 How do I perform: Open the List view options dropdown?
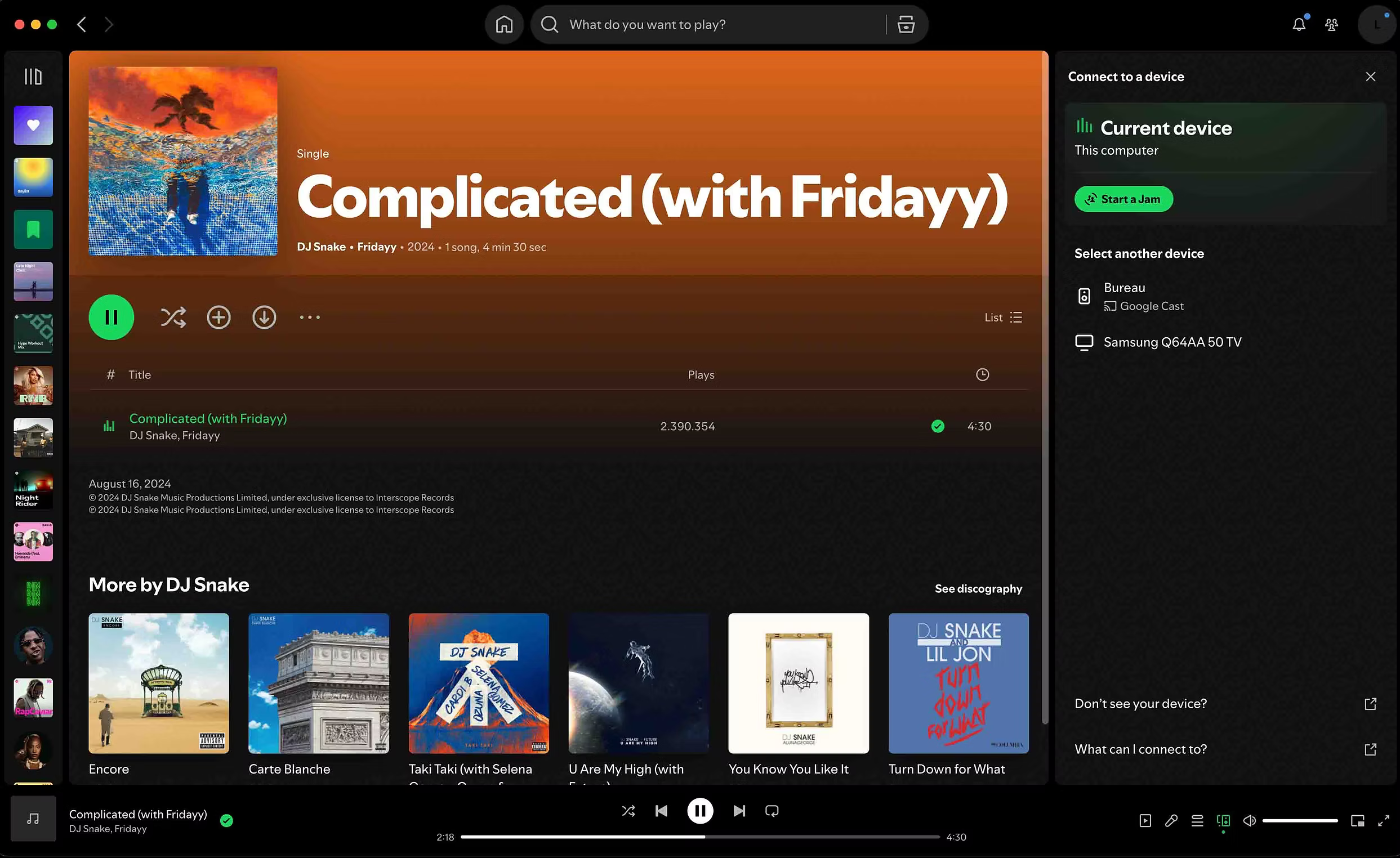pos(1004,318)
